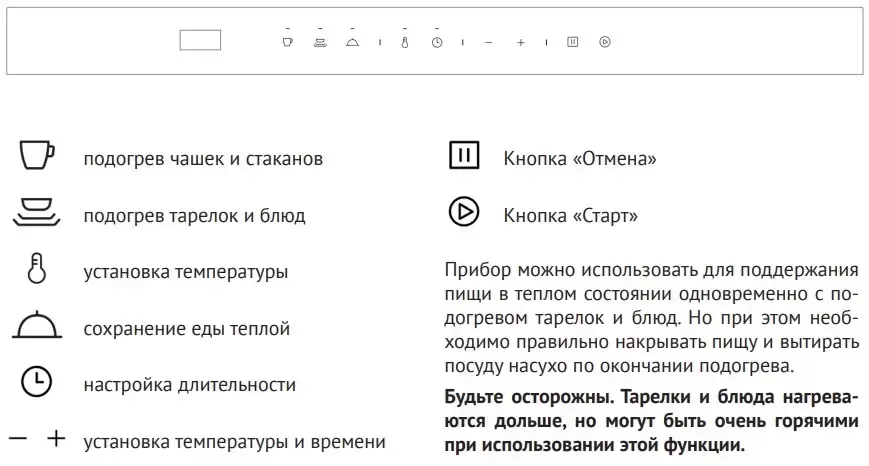Click the "подогрев чашек и стаканов" label
The height and width of the screenshot is (466, 869).
coord(203,159)
